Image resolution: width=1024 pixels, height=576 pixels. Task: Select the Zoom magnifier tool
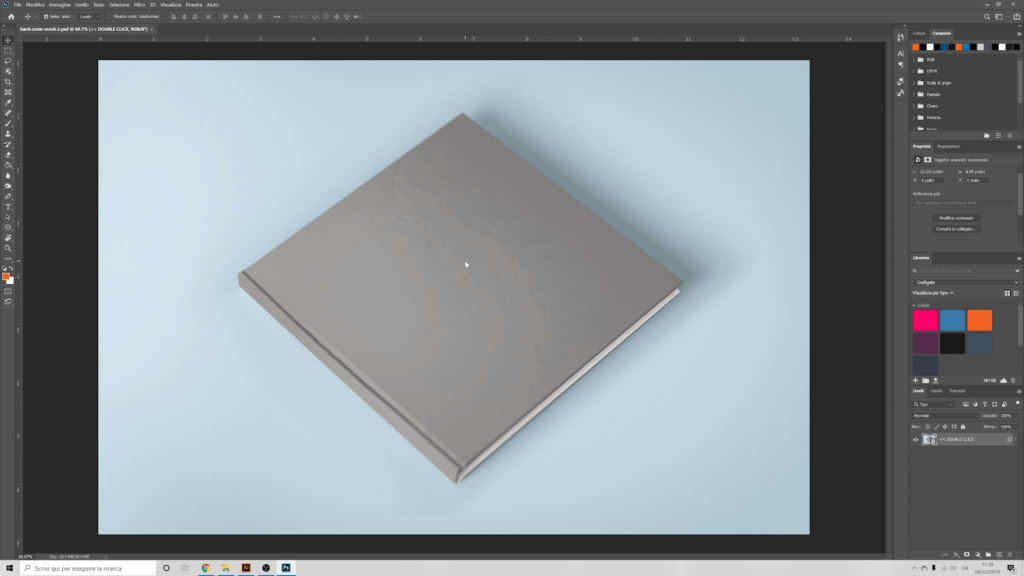pos(8,248)
